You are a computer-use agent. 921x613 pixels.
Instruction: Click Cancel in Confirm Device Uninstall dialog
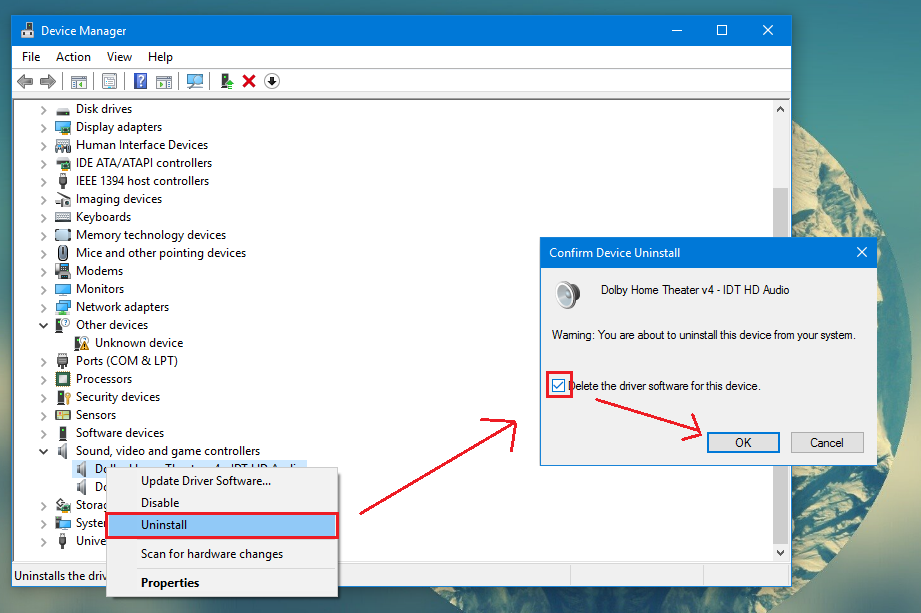pyautogui.click(x=827, y=443)
